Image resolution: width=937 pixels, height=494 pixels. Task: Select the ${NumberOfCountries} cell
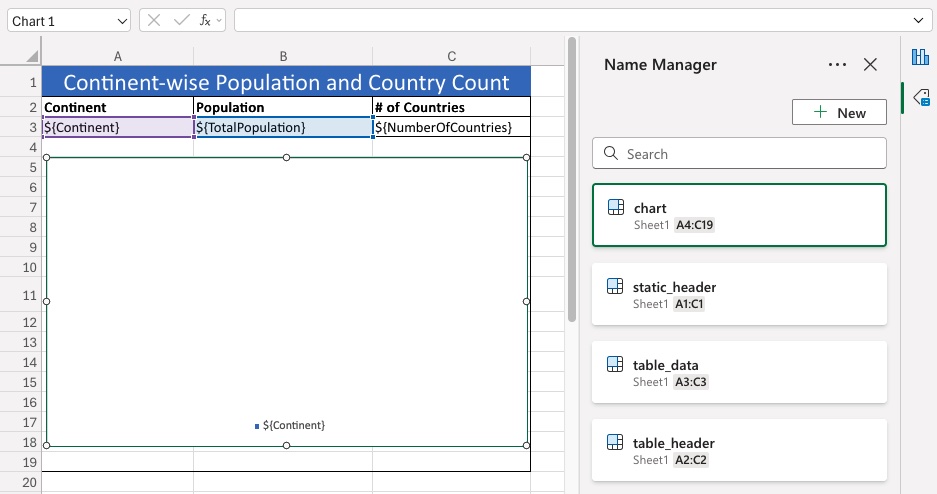[x=452, y=127]
